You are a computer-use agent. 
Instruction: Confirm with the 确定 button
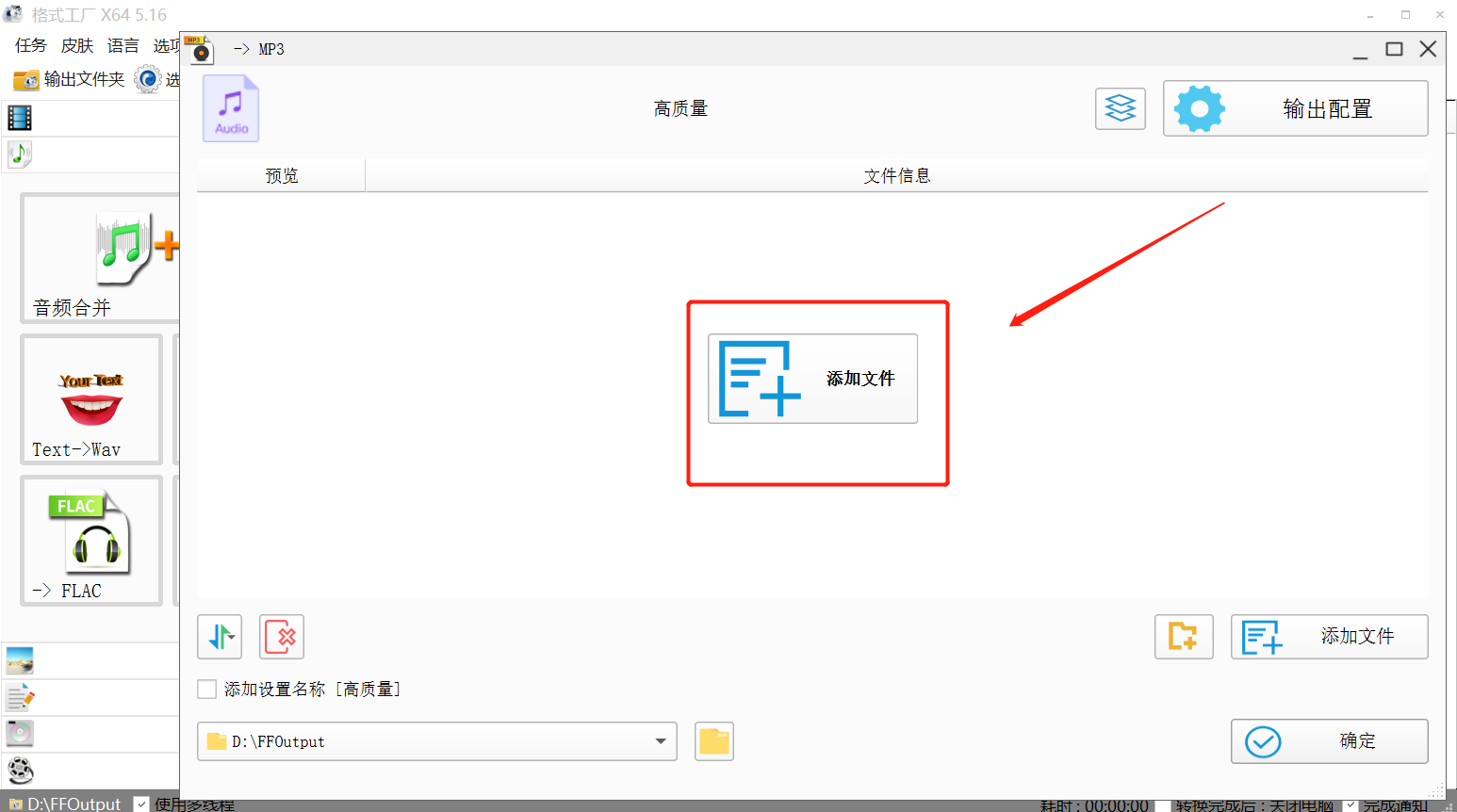(x=1329, y=741)
